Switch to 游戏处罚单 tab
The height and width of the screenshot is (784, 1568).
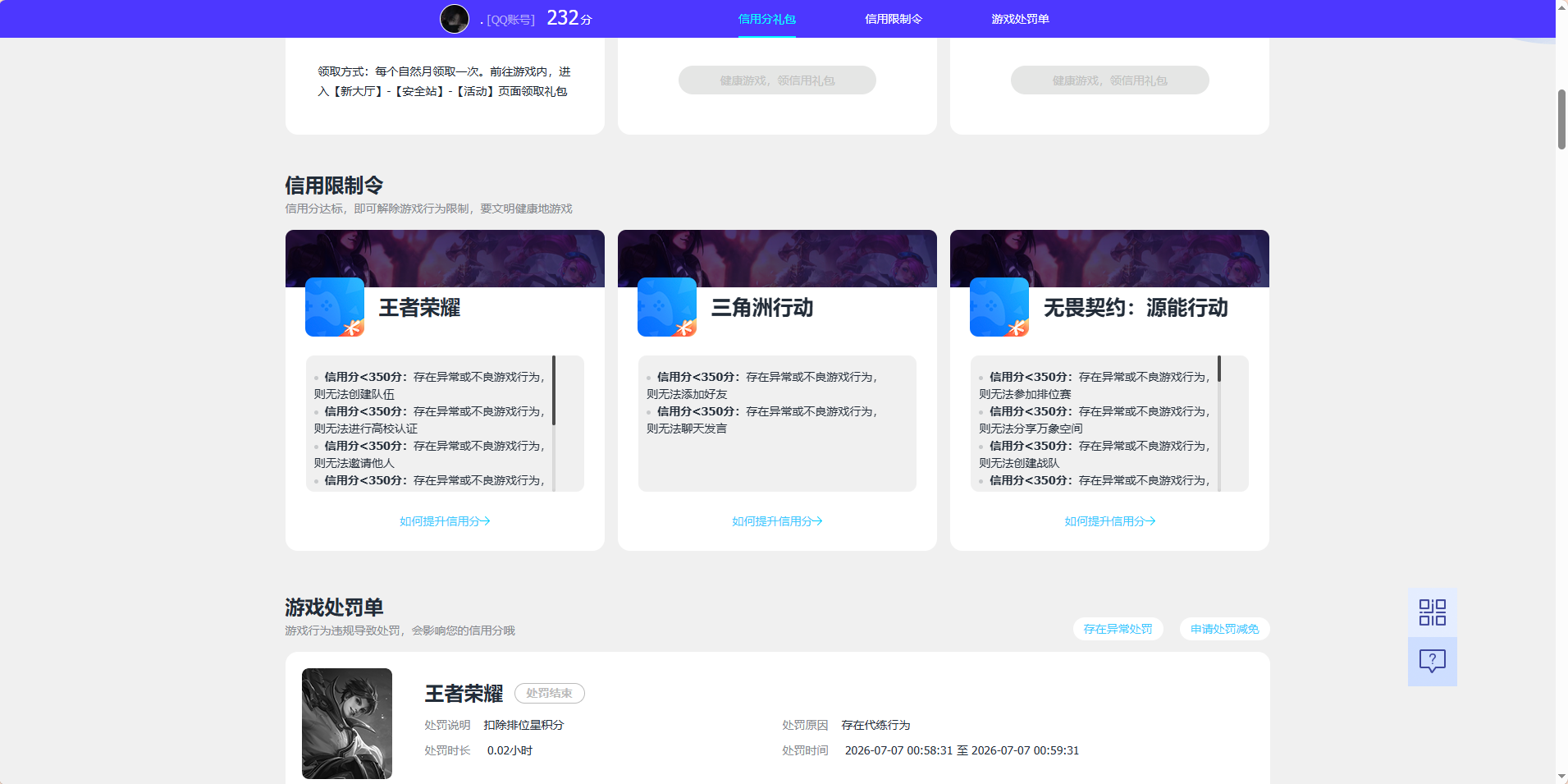coord(1020,19)
